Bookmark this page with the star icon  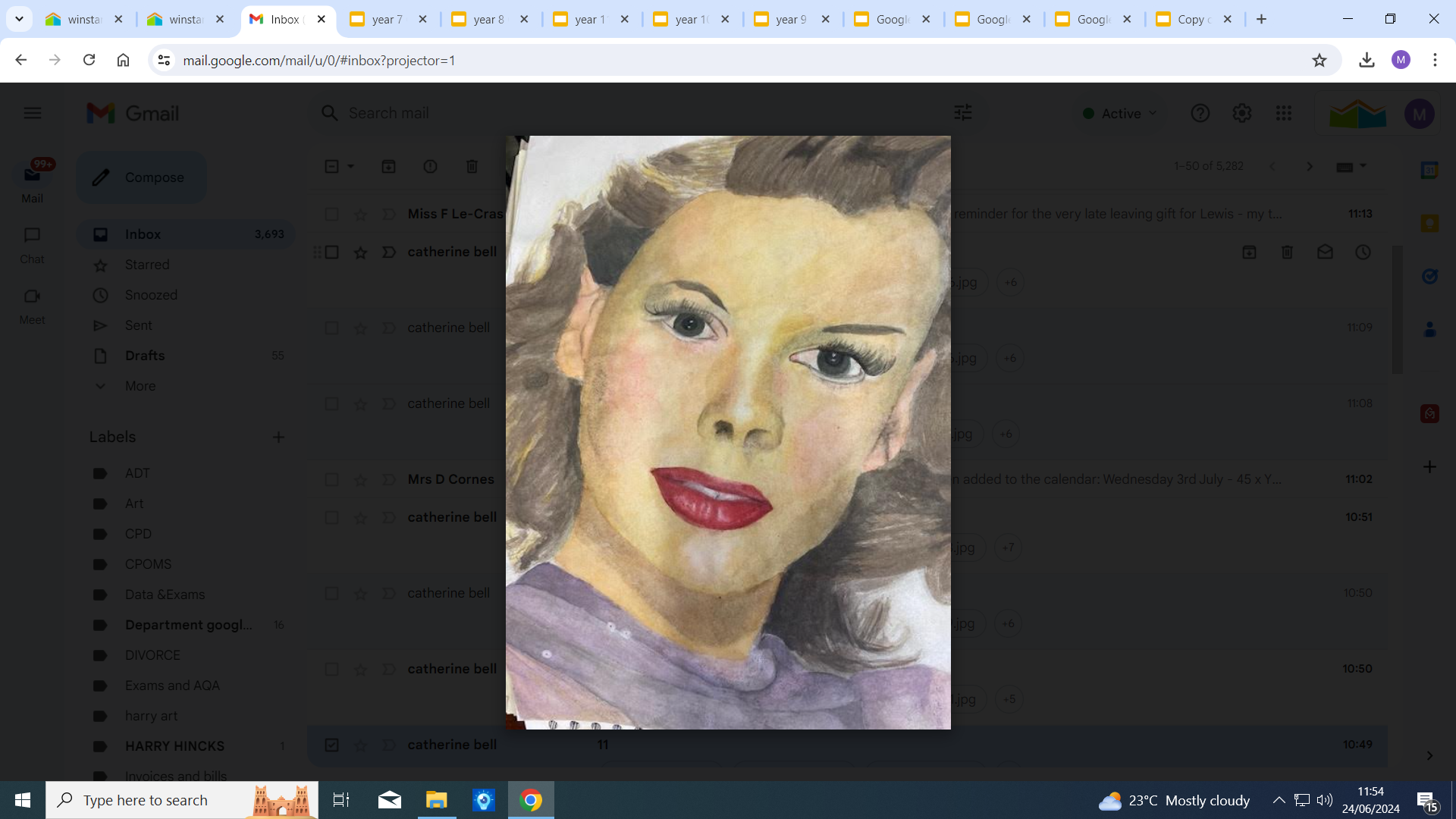pos(1319,60)
